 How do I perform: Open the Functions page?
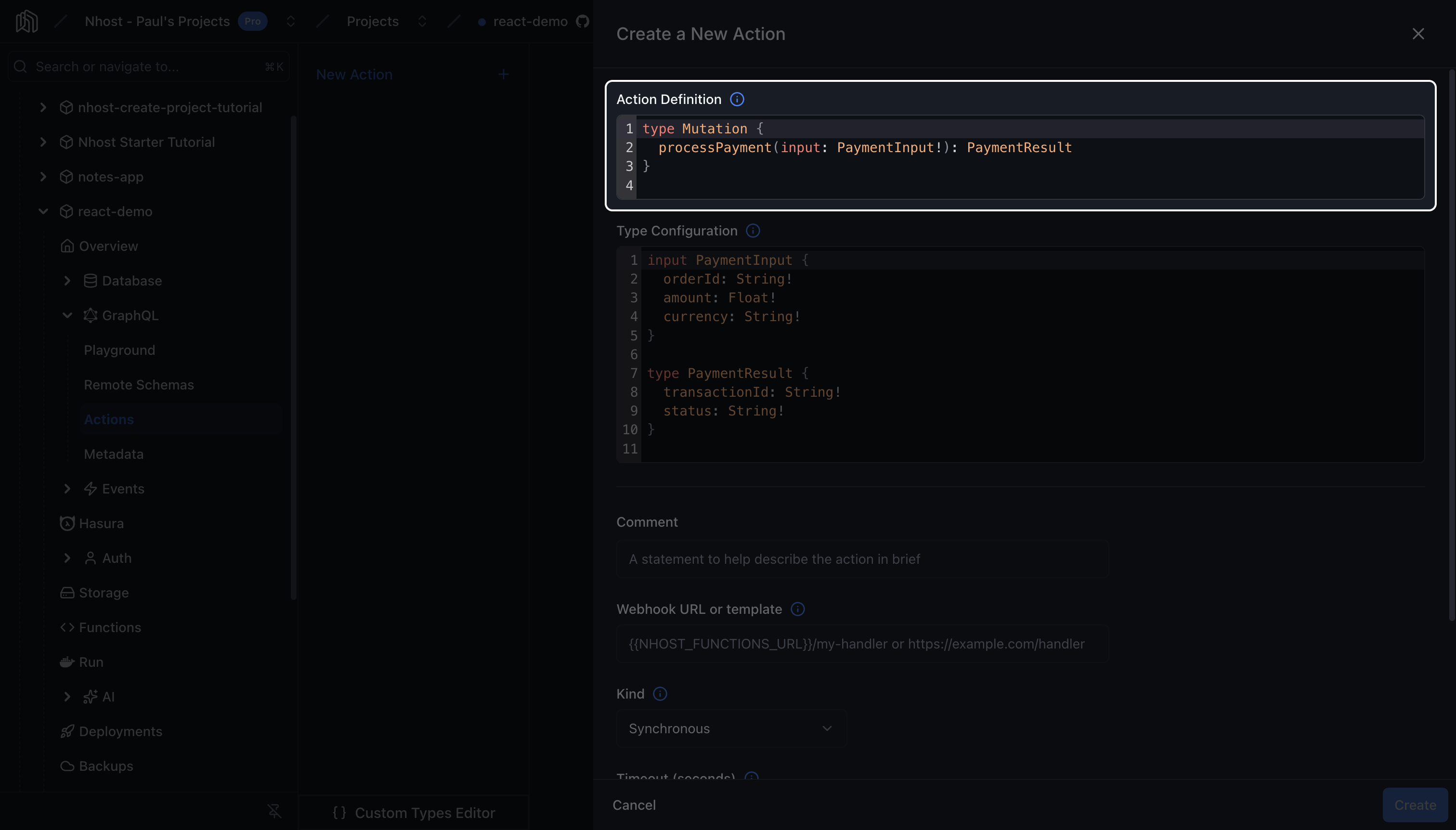(x=110, y=628)
